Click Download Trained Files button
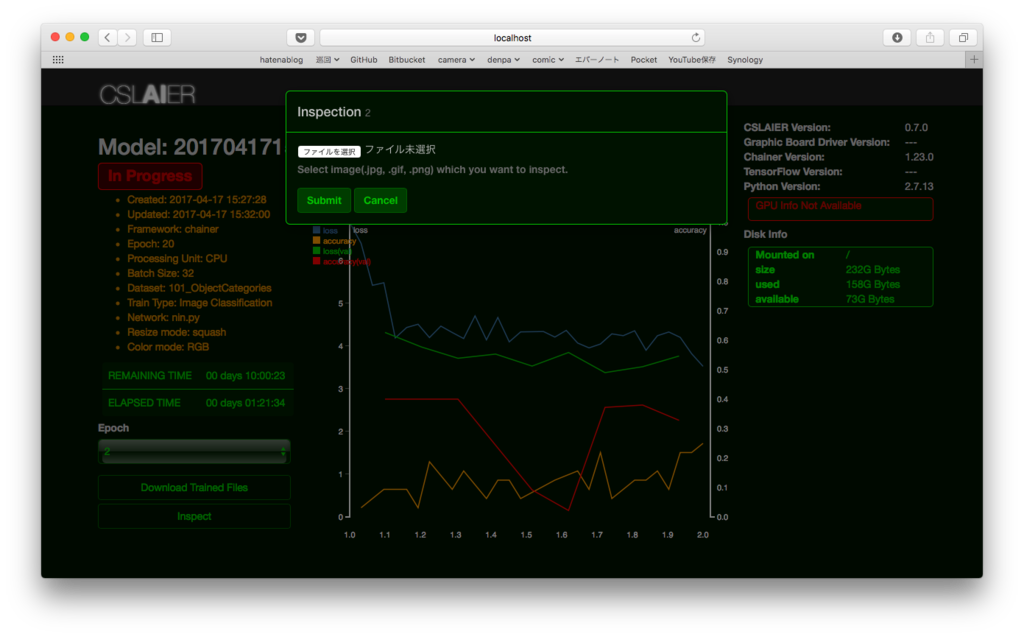This screenshot has height=637, width=1024. (194, 487)
